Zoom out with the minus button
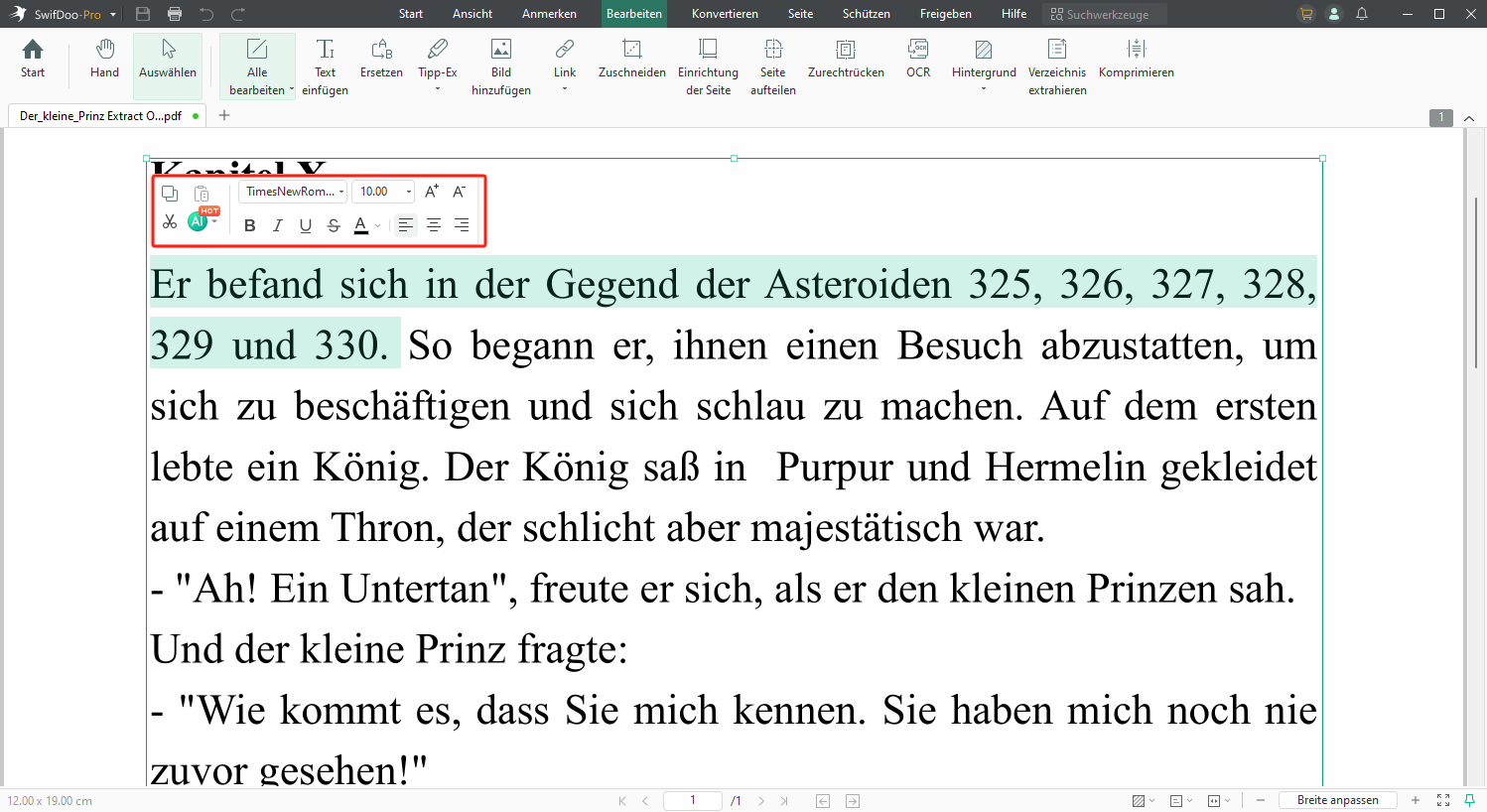This screenshot has height=812, width=1487. [x=1261, y=800]
